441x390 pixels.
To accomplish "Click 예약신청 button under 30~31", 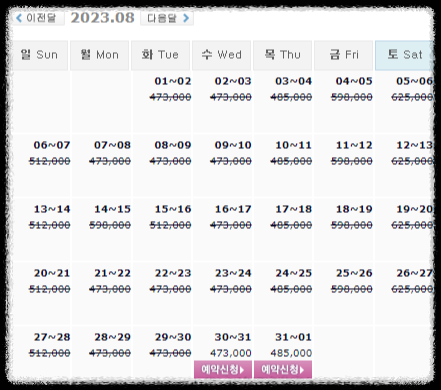I will coord(223,369).
